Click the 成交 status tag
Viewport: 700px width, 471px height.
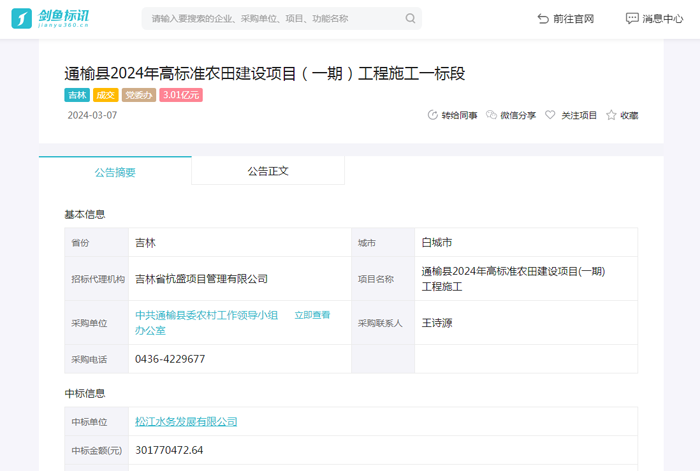[x=105, y=95]
